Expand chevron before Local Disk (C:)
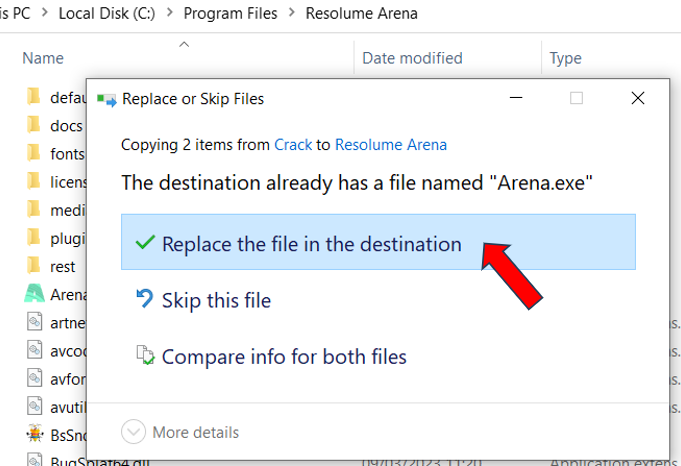Image resolution: width=681 pixels, height=466 pixels. (x=45, y=13)
